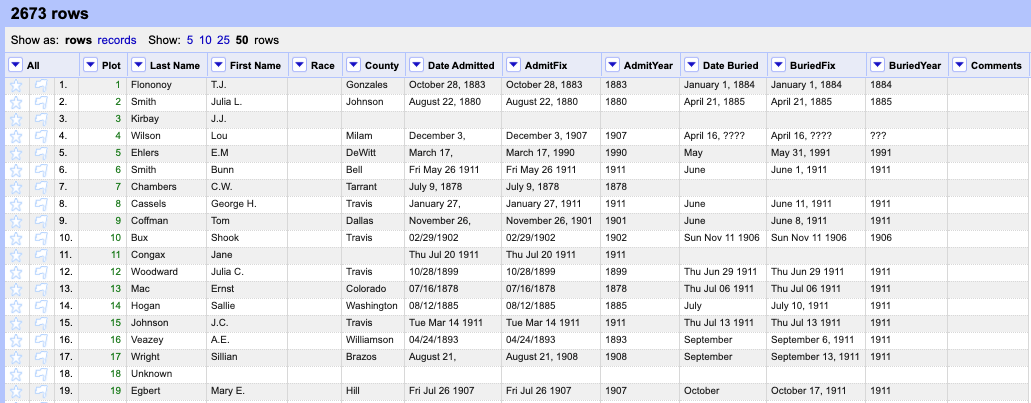Star row 17 Wright
This screenshot has height=403, width=1031.
click(x=16, y=357)
